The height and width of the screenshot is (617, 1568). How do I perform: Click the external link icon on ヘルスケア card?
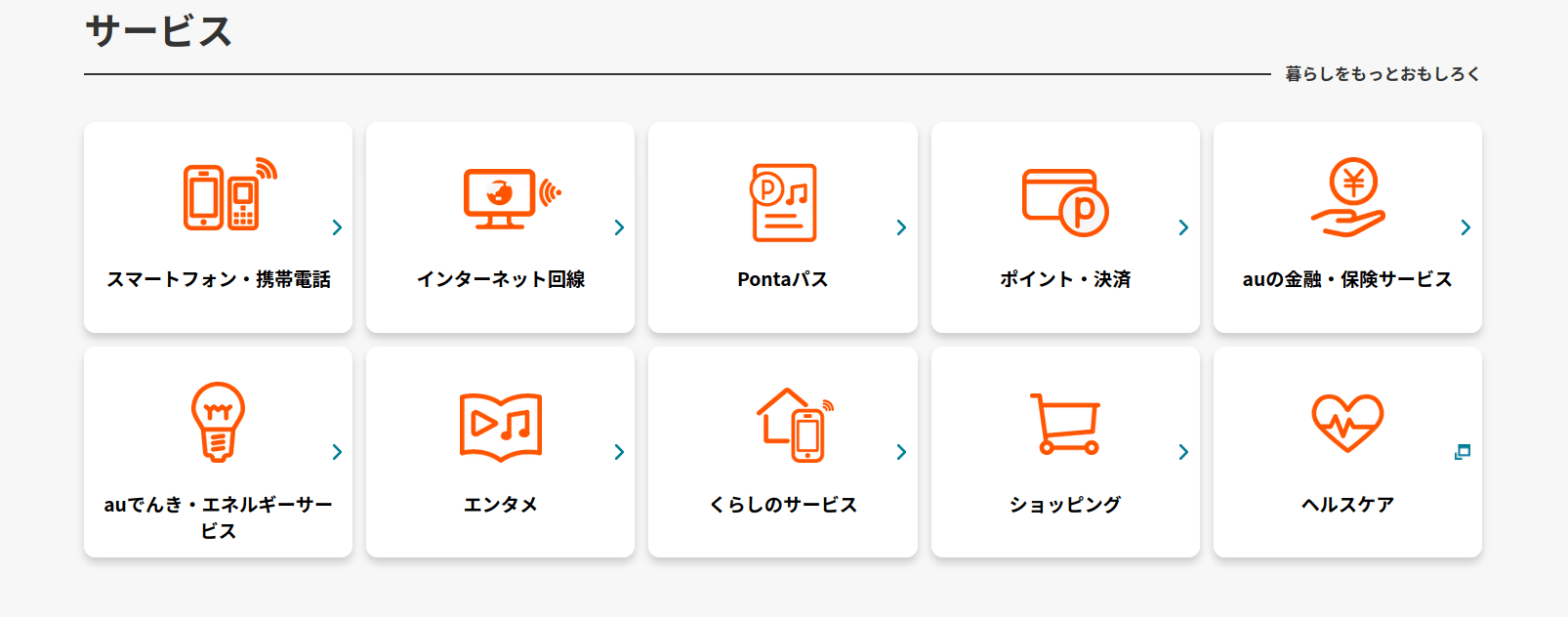(x=1462, y=452)
